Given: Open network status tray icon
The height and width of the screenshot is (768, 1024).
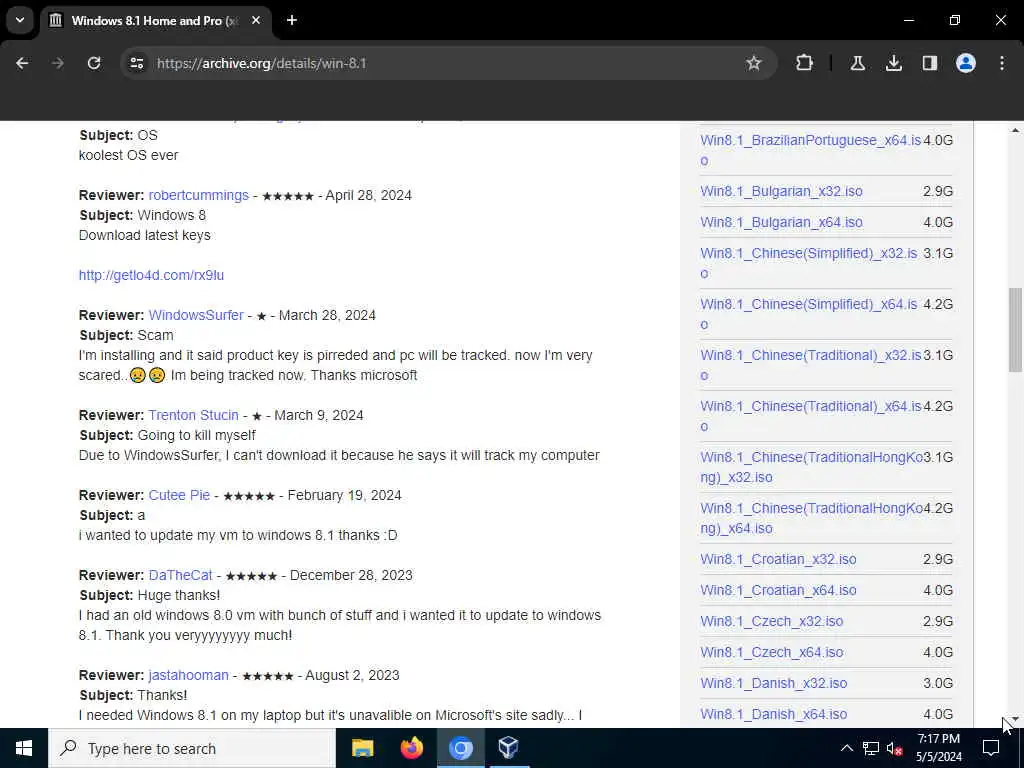Looking at the screenshot, I should coord(871,748).
